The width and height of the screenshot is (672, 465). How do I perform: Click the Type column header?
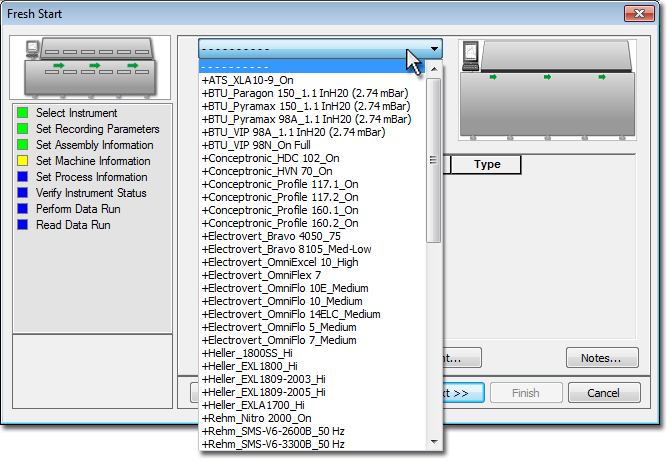[486, 165]
